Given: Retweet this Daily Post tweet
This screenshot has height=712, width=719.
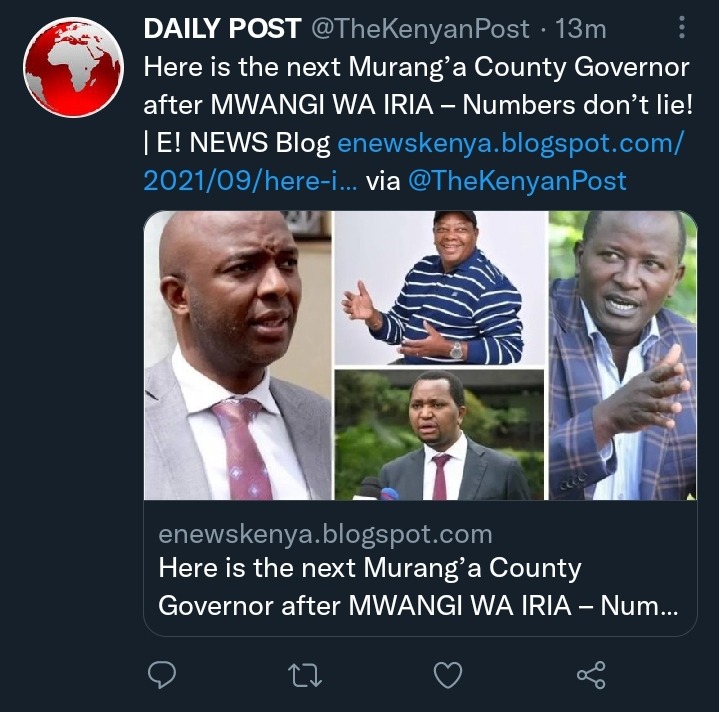Looking at the screenshot, I should [x=305, y=675].
